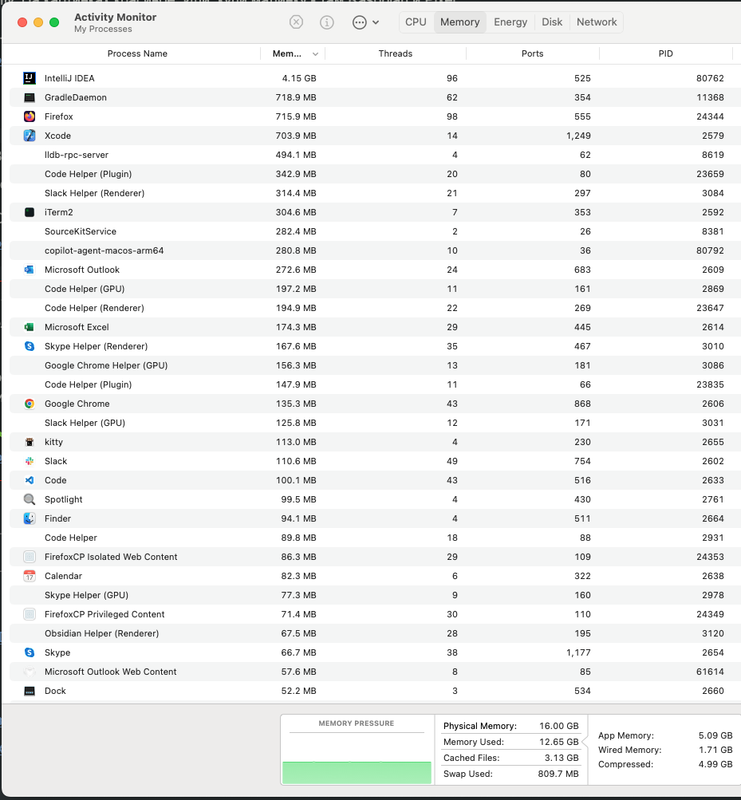Open the Network tab

(597, 22)
